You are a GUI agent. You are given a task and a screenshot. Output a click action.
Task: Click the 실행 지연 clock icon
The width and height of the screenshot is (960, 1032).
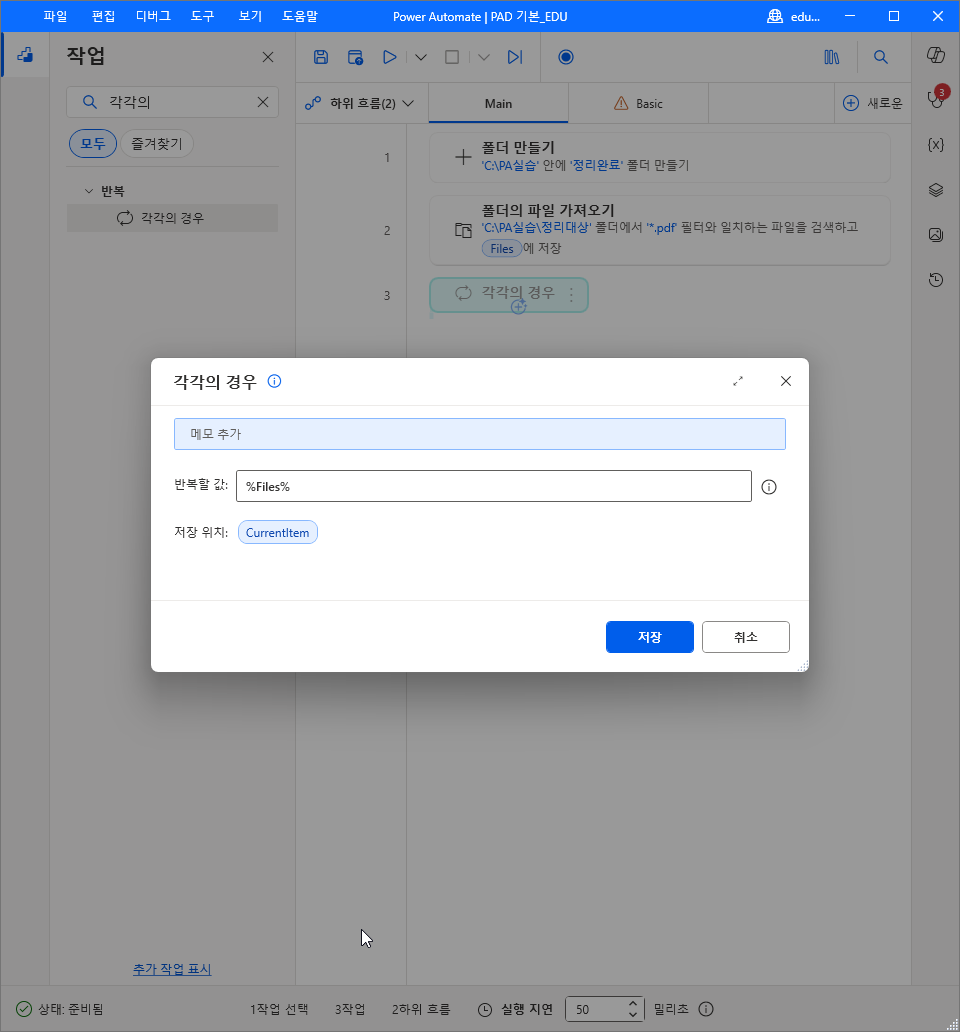point(485,1010)
